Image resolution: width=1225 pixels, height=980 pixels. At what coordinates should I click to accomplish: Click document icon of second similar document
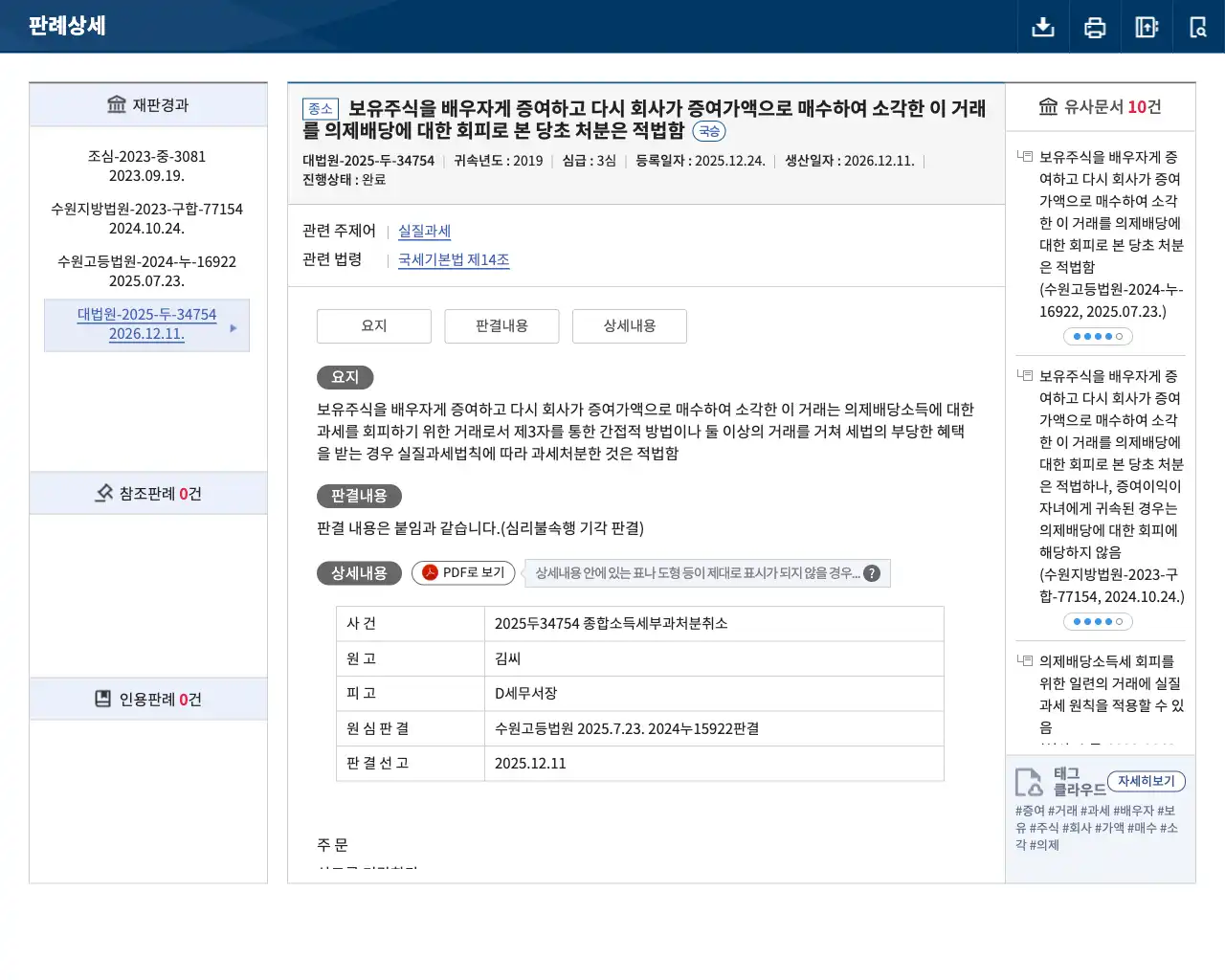(x=1025, y=375)
